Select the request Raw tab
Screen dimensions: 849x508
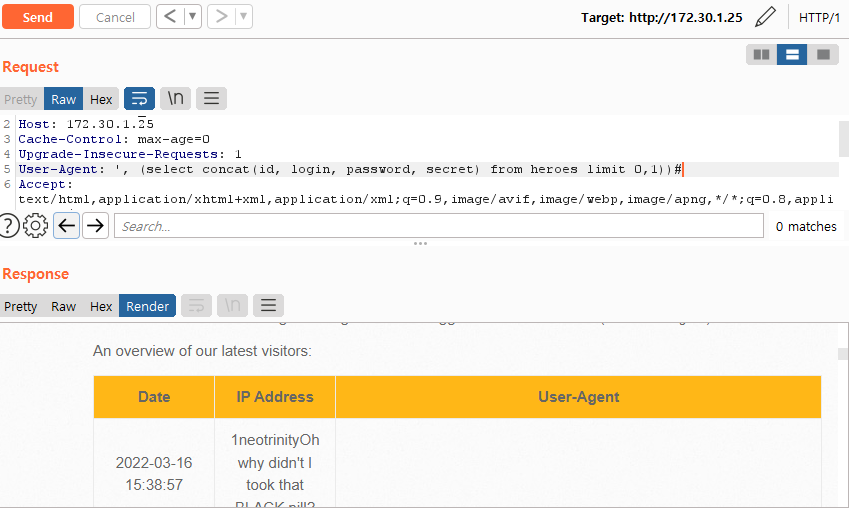tap(63, 99)
